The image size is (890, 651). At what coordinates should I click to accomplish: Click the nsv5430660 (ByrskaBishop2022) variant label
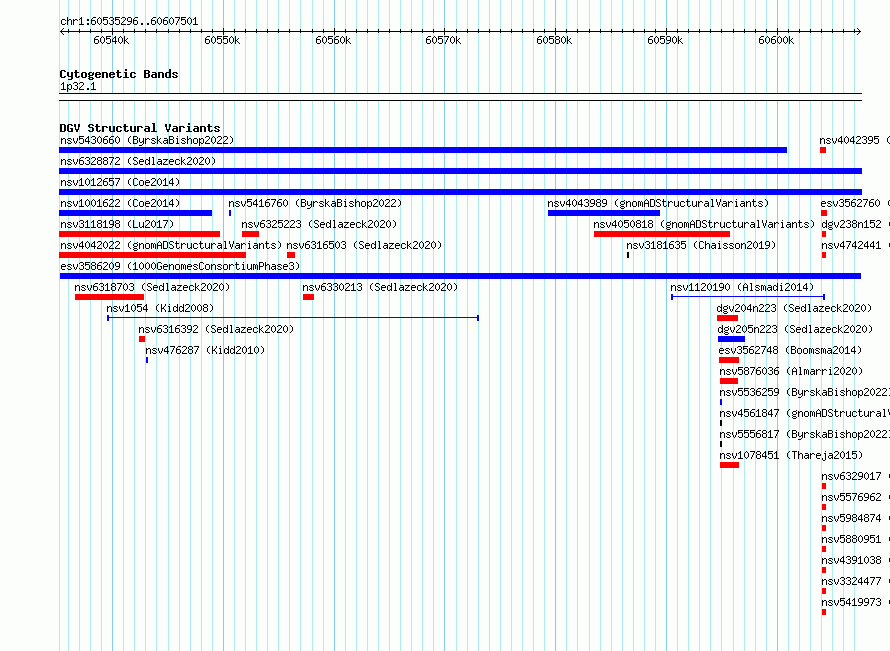point(147,140)
